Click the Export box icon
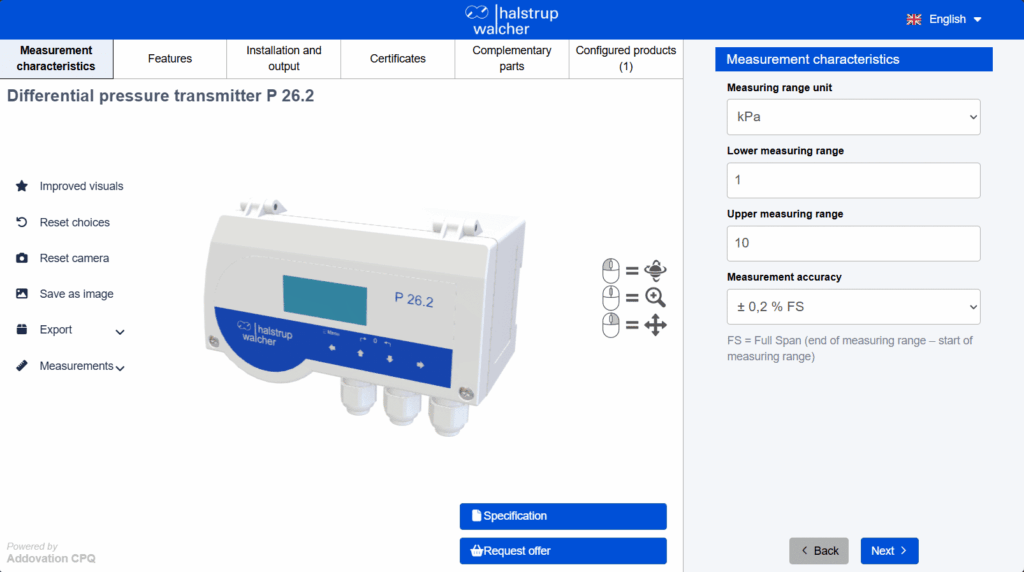 click(x=22, y=329)
